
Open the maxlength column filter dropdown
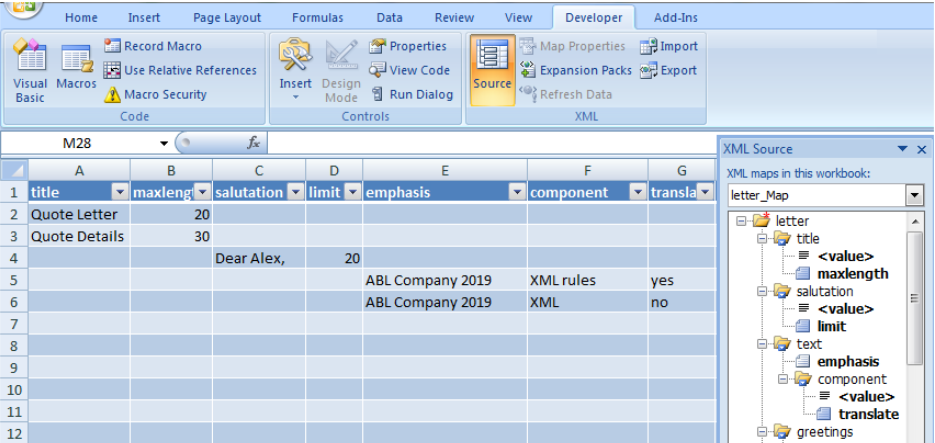(203, 192)
